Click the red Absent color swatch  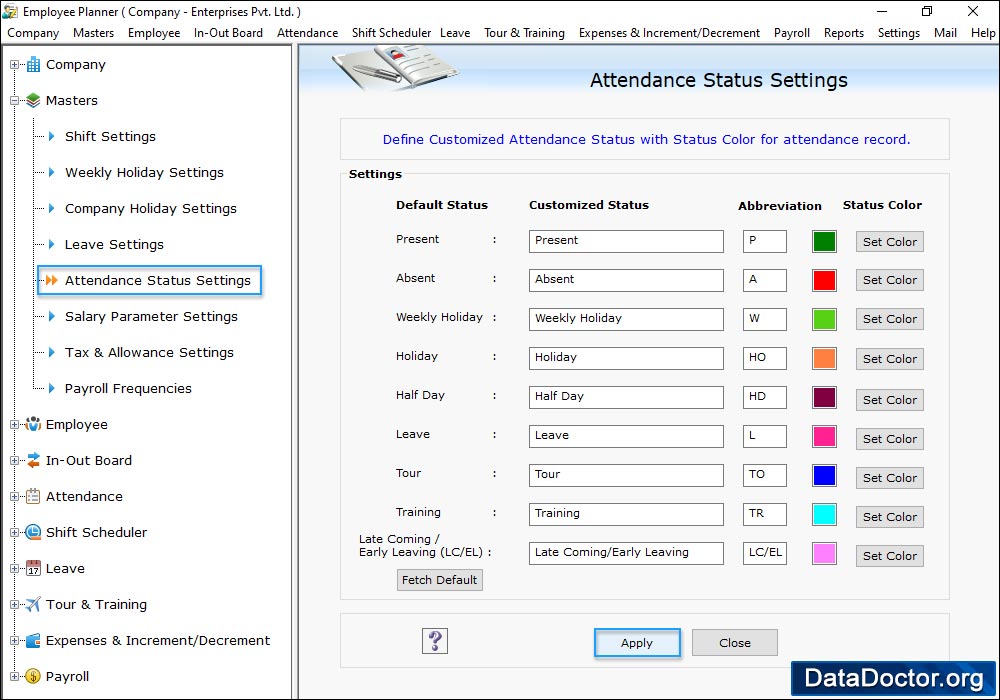(x=824, y=281)
